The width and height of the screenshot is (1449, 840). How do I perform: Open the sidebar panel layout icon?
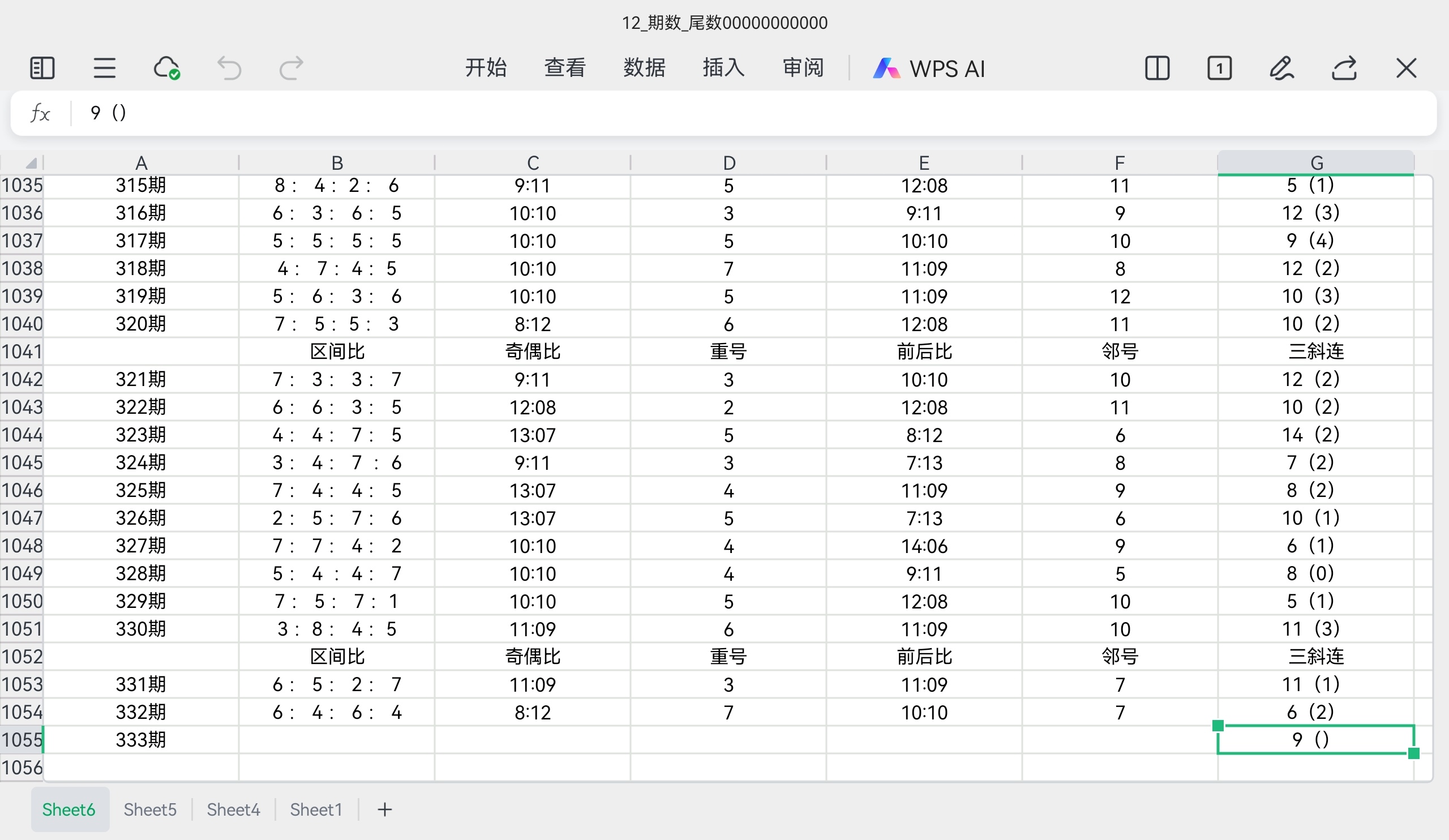coord(42,68)
